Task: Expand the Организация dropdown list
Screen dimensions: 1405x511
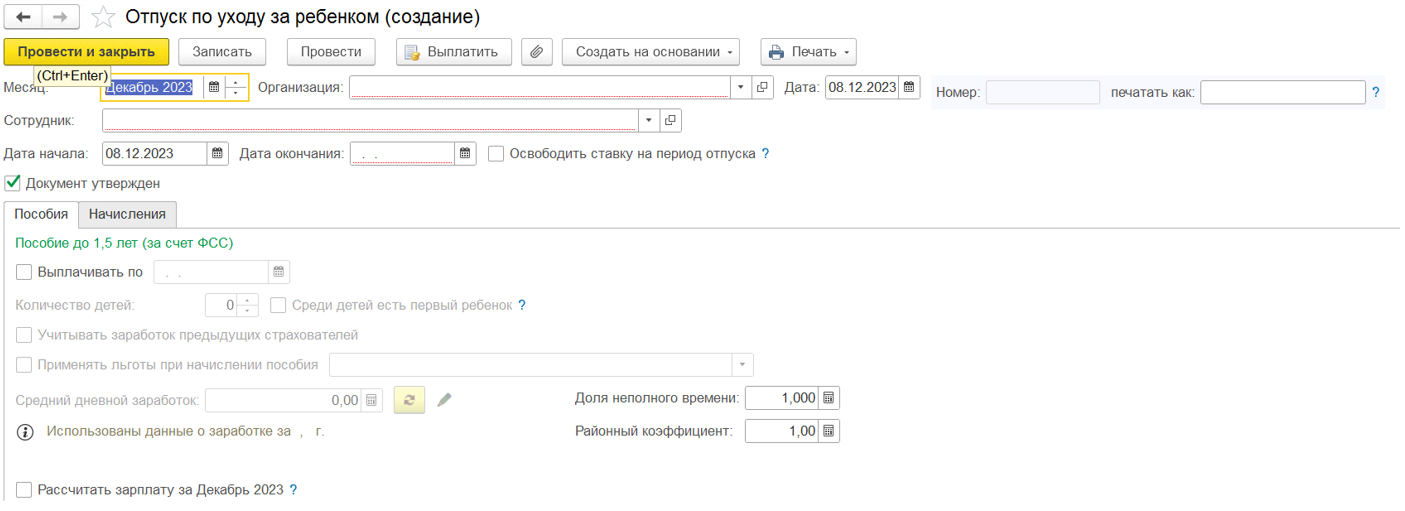Action: click(x=741, y=88)
